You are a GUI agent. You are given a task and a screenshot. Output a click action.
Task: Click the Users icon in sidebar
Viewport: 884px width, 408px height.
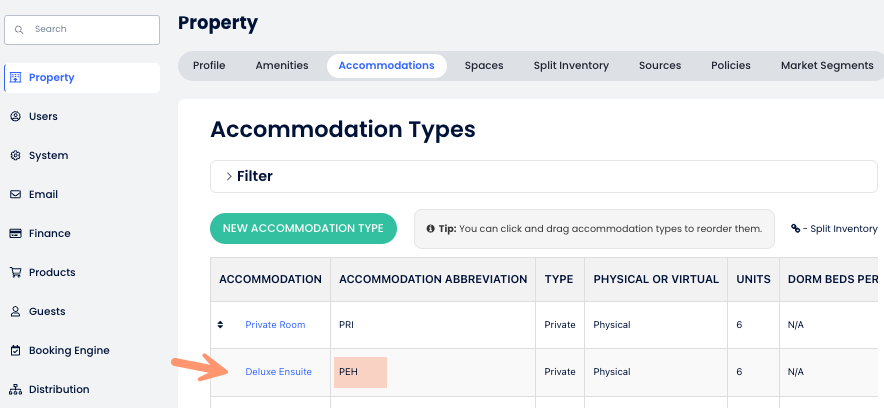click(16, 117)
